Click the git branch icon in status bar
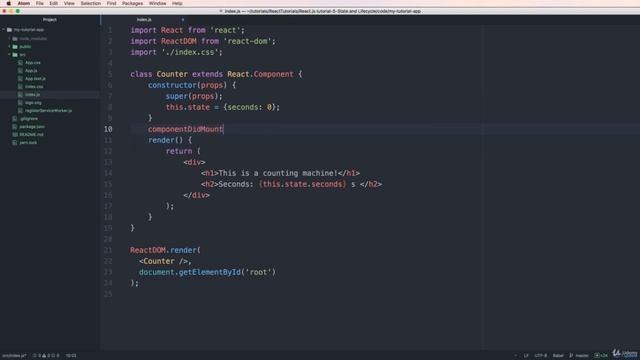The image size is (640, 360). click(x=571, y=356)
